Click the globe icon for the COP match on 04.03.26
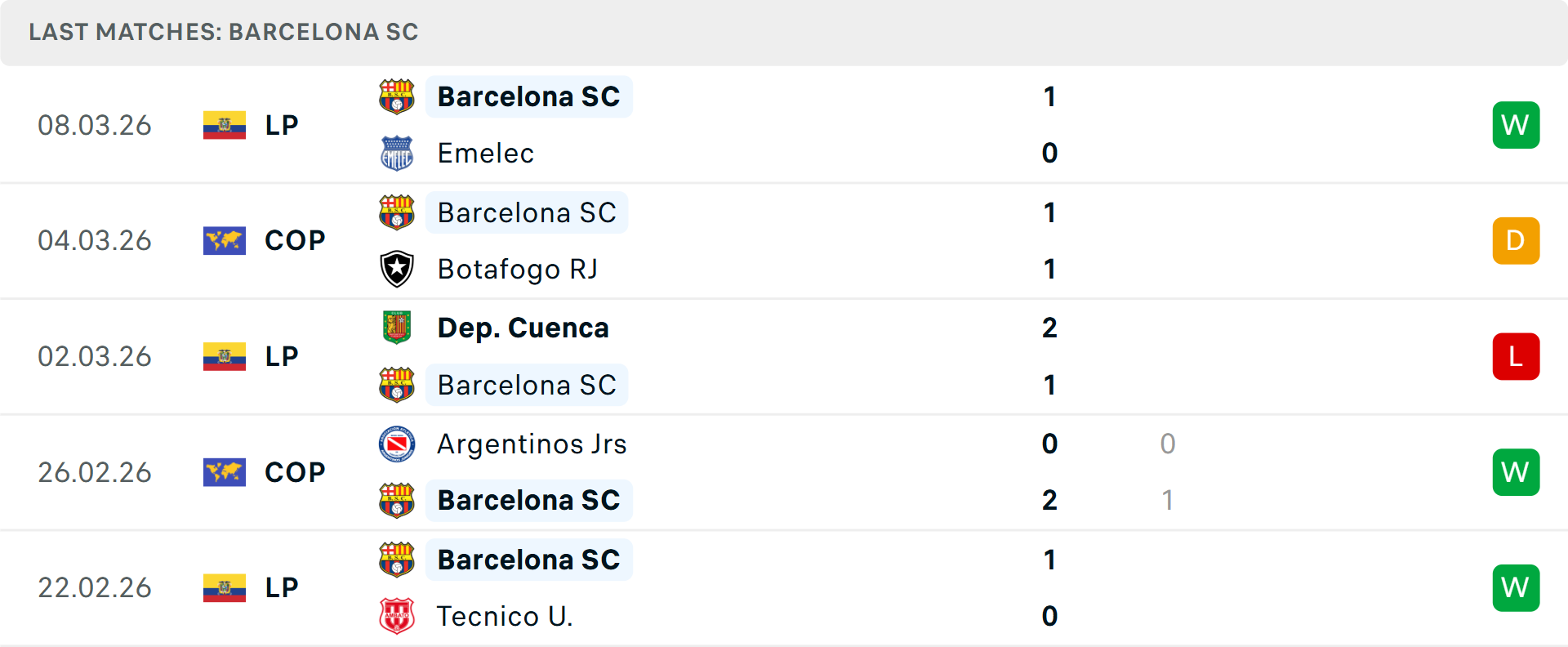1568x647 pixels. (224, 241)
